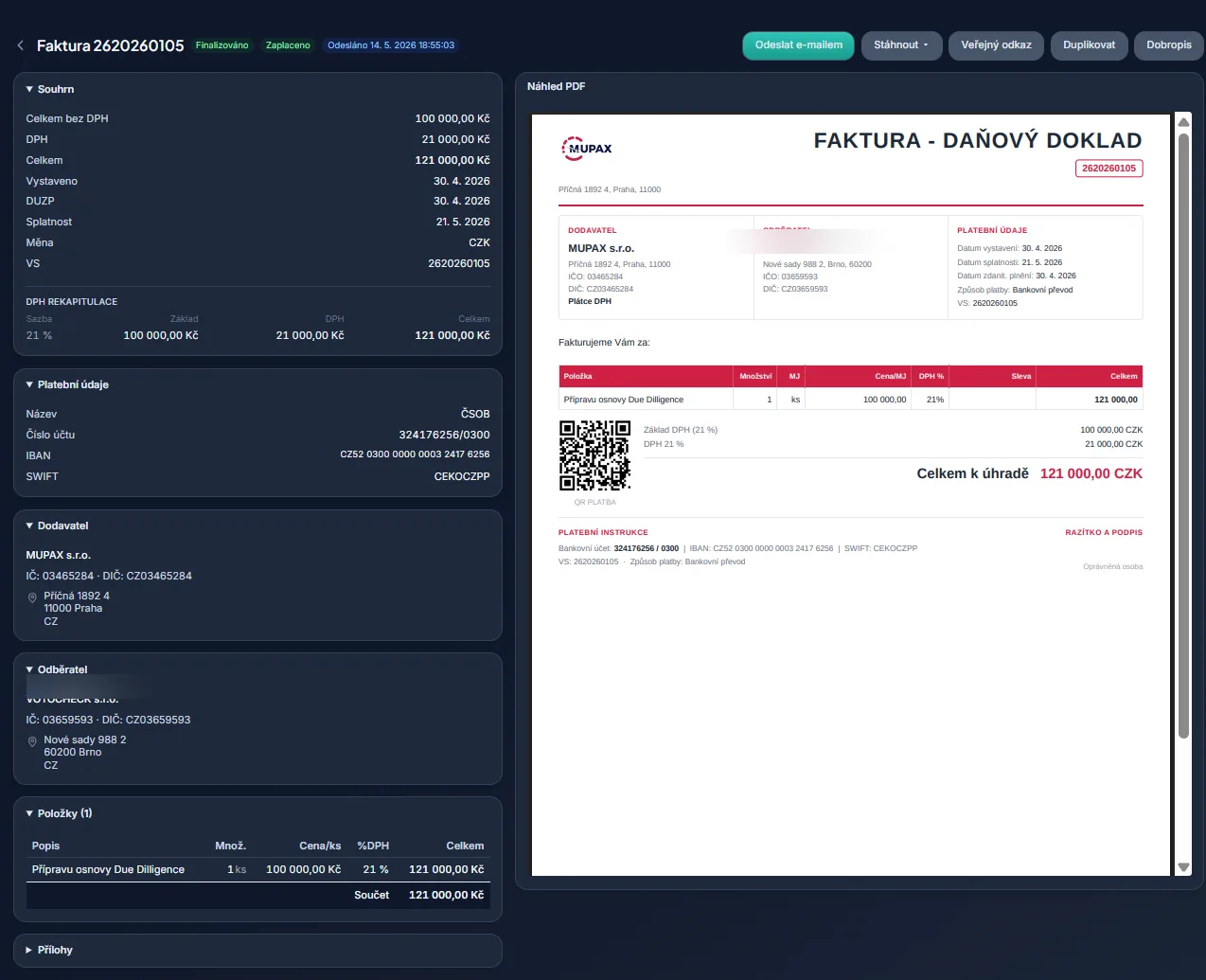Click the Zaplaceno status badge
Viewport: 1206px width, 980px height.
(x=288, y=45)
